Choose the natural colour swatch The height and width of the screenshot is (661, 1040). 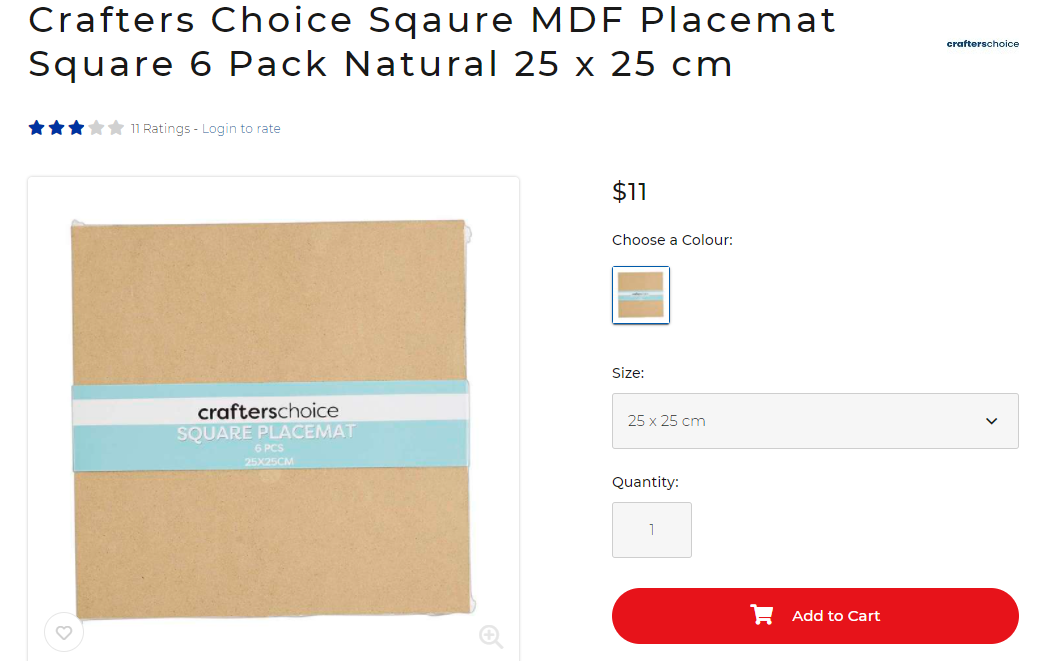tap(641, 295)
